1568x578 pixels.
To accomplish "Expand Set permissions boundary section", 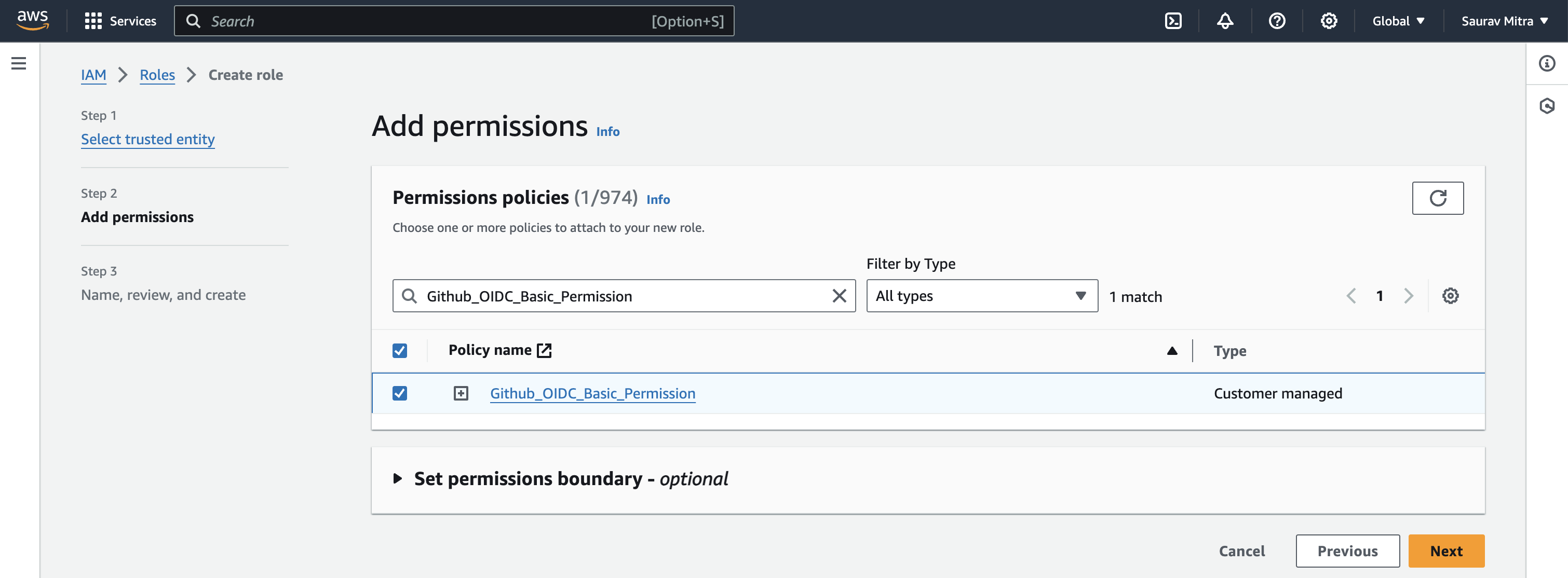I will click(x=398, y=479).
